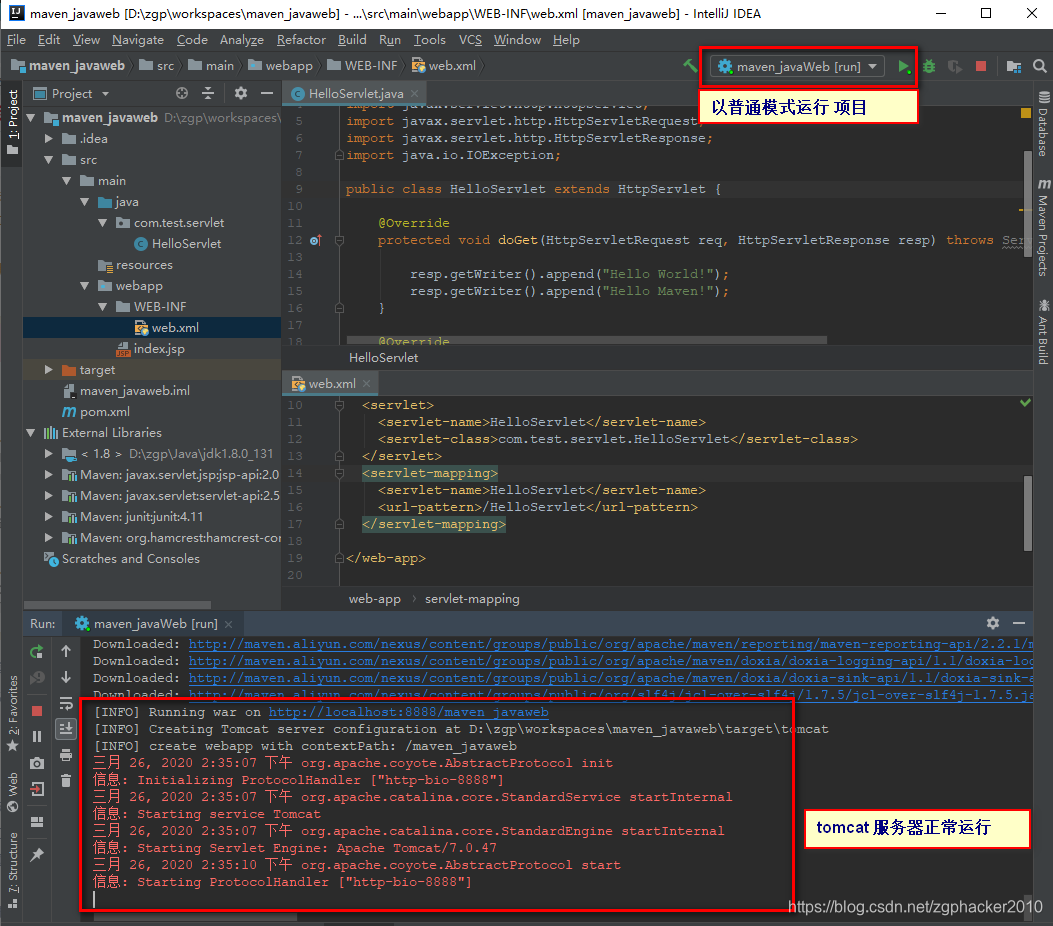Collapse the com.test.servlet package
The width and height of the screenshot is (1053, 926).
102,222
